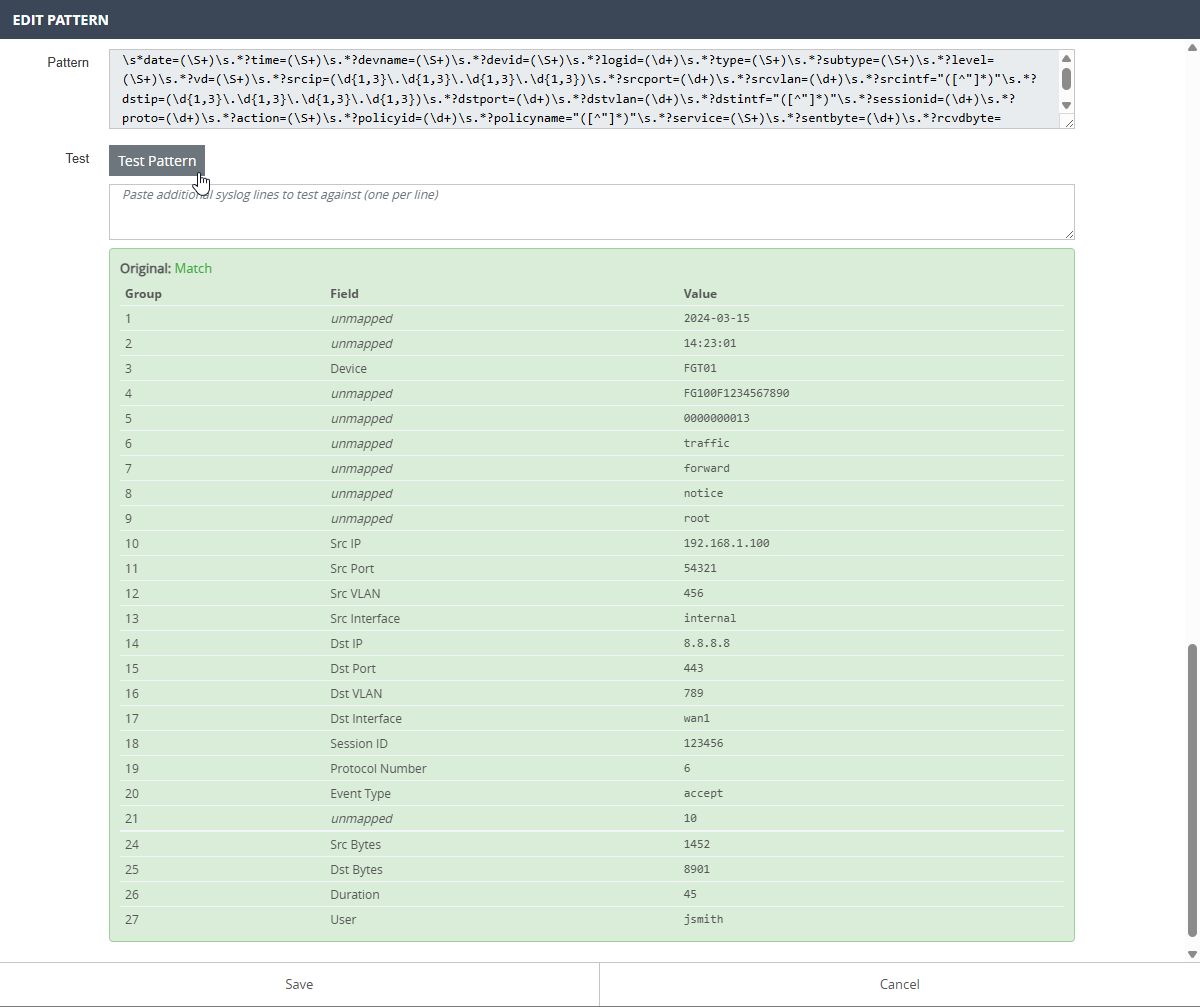Select the value FGT01
This screenshot has width=1200, height=1007.
coord(700,368)
